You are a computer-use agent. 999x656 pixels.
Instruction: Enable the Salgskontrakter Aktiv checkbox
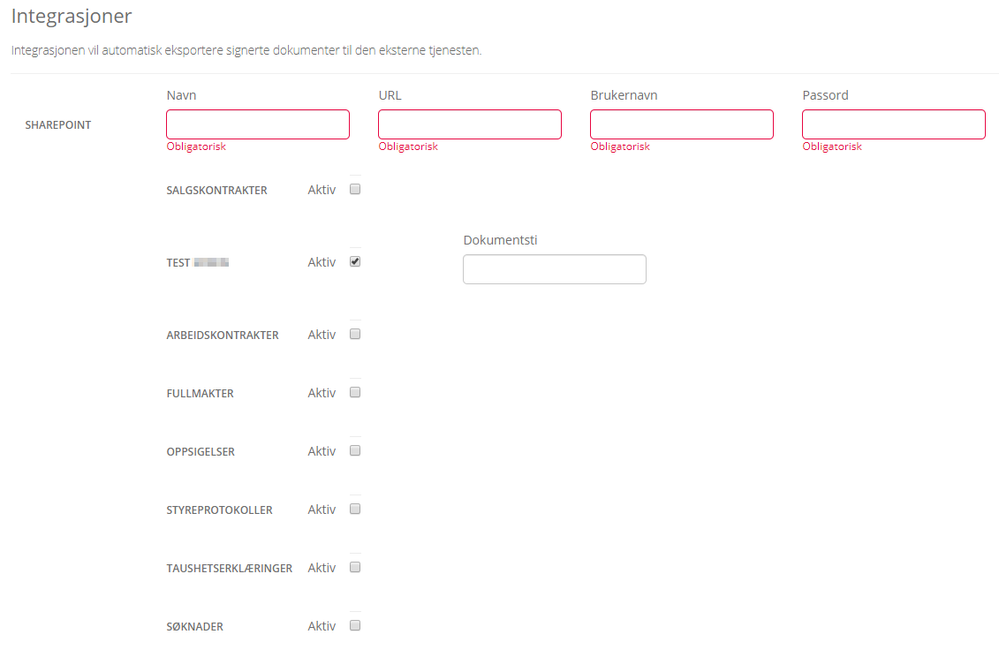click(355, 189)
